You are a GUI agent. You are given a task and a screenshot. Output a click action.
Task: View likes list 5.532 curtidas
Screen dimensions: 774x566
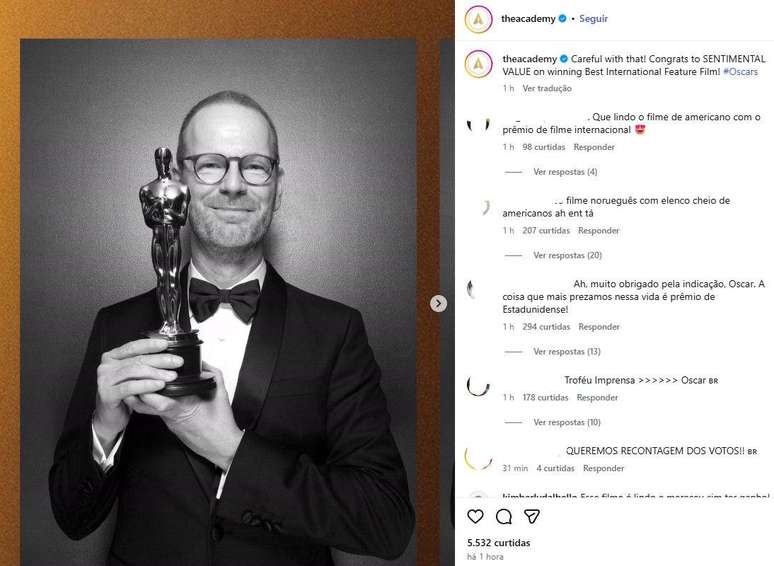(x=499, y=543)
